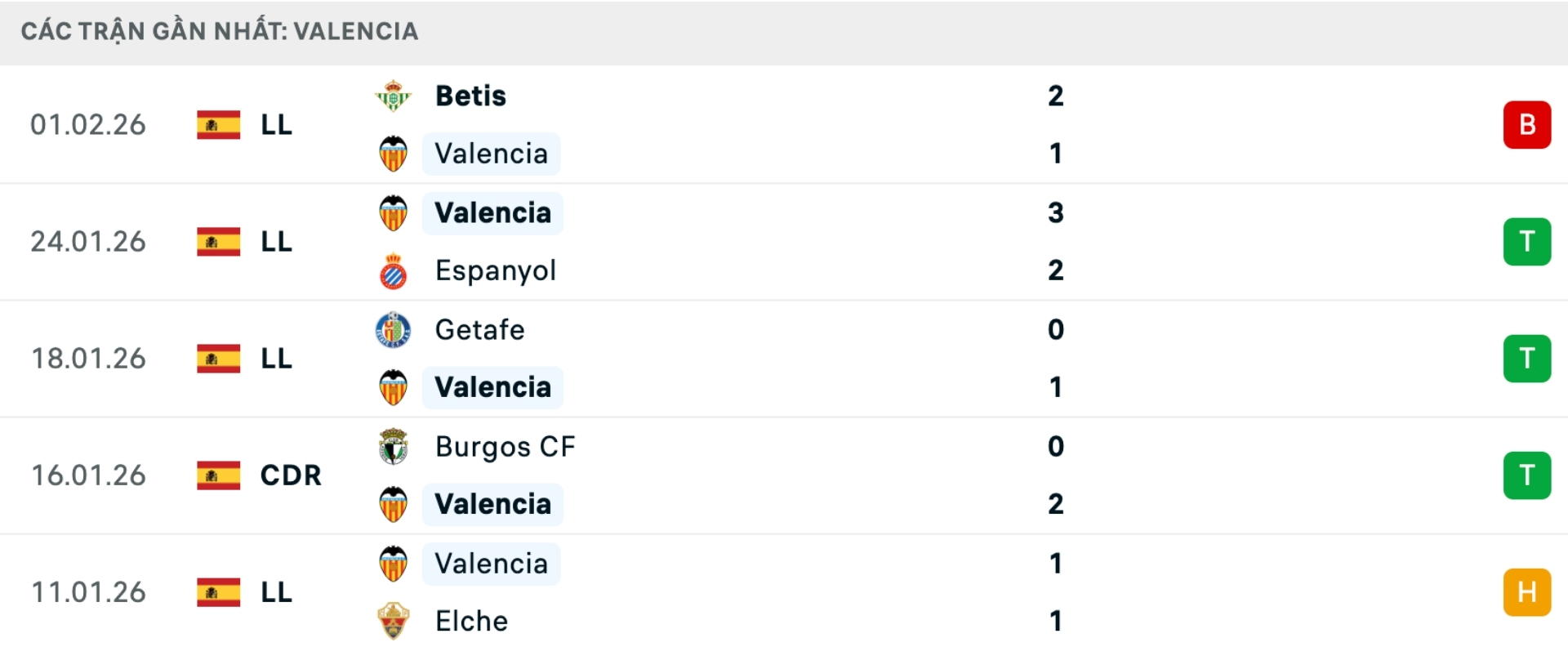Click the score 3 of Valencia vs Espanyol
The width and height of the screenshot is (1568, 647).
click(x=1056, y=212)
